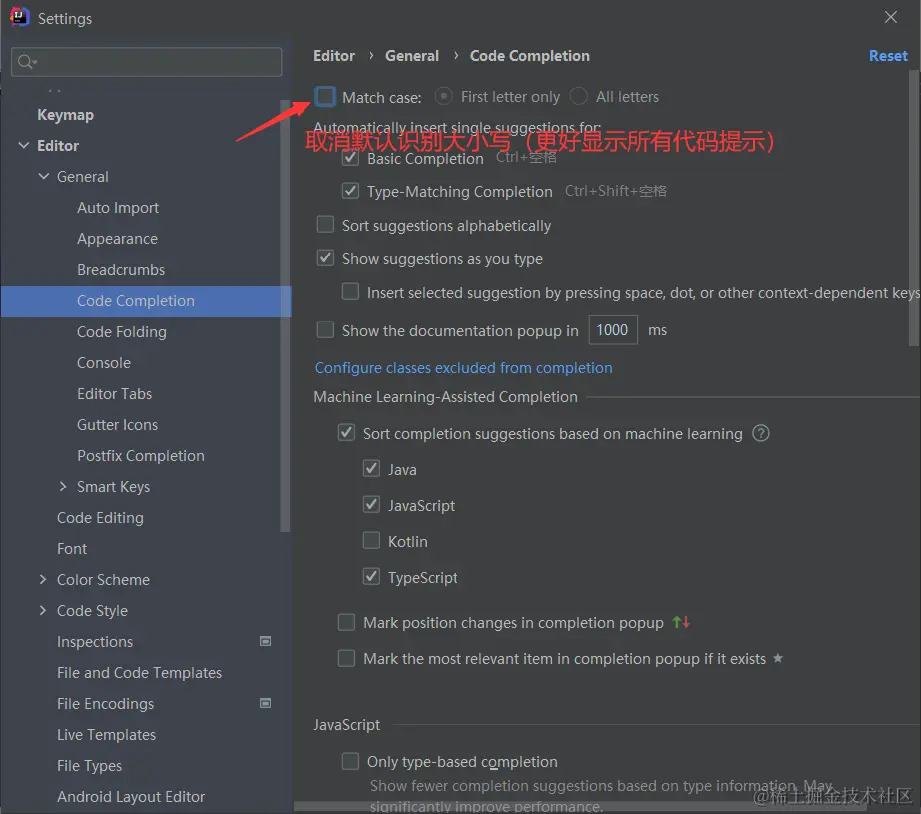Select the All letters radio button
Viewport: 921px width, 814px height.
pos(579,96)
